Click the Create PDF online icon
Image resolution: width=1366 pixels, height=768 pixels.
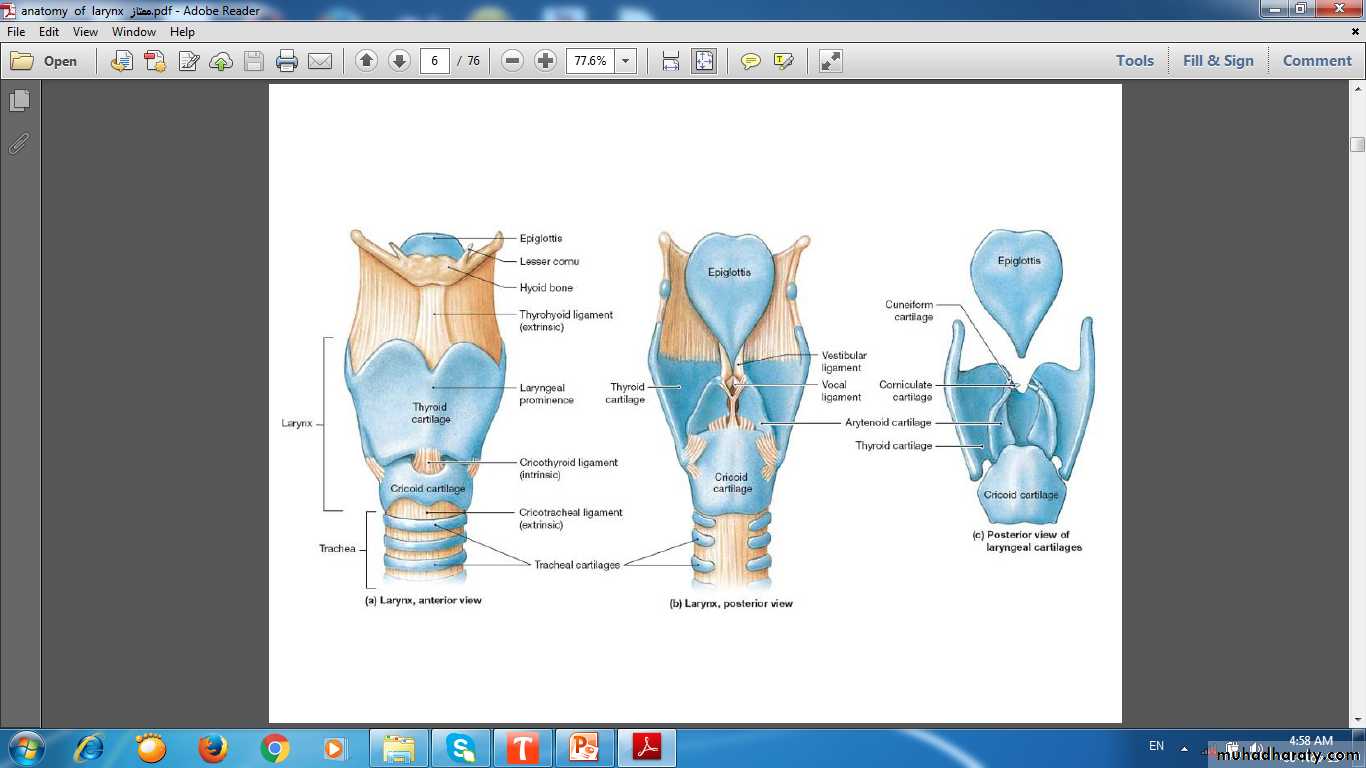pyautogui.click(x=155, y=61)
